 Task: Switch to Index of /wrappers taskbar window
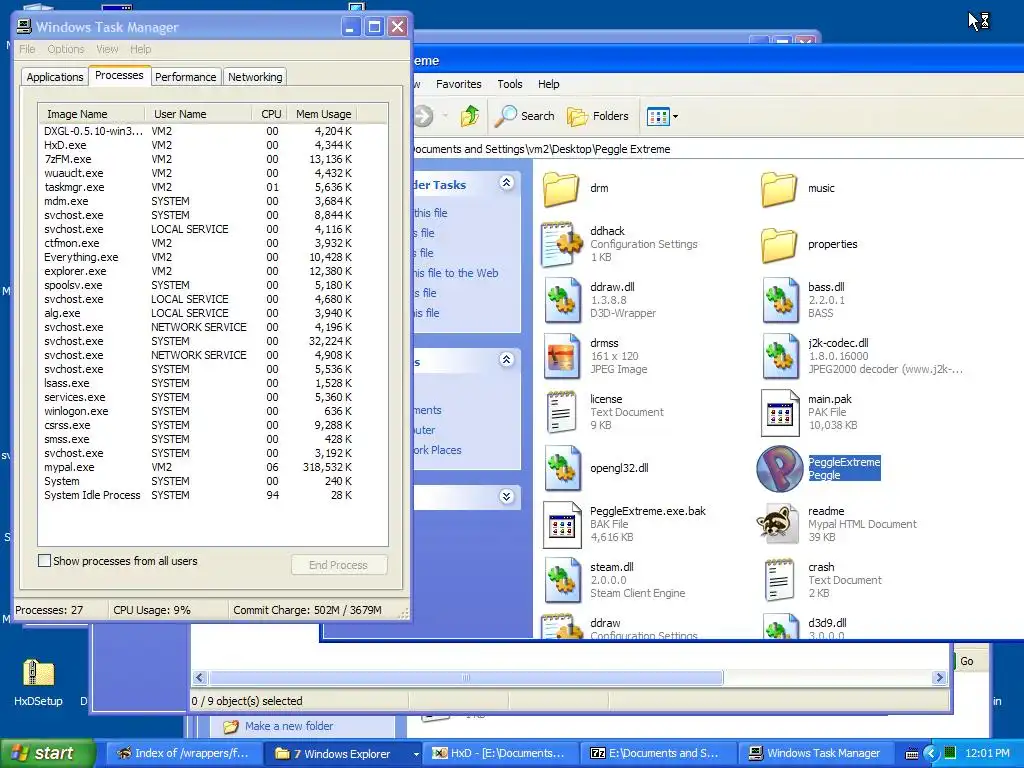[x=185, y=754]
